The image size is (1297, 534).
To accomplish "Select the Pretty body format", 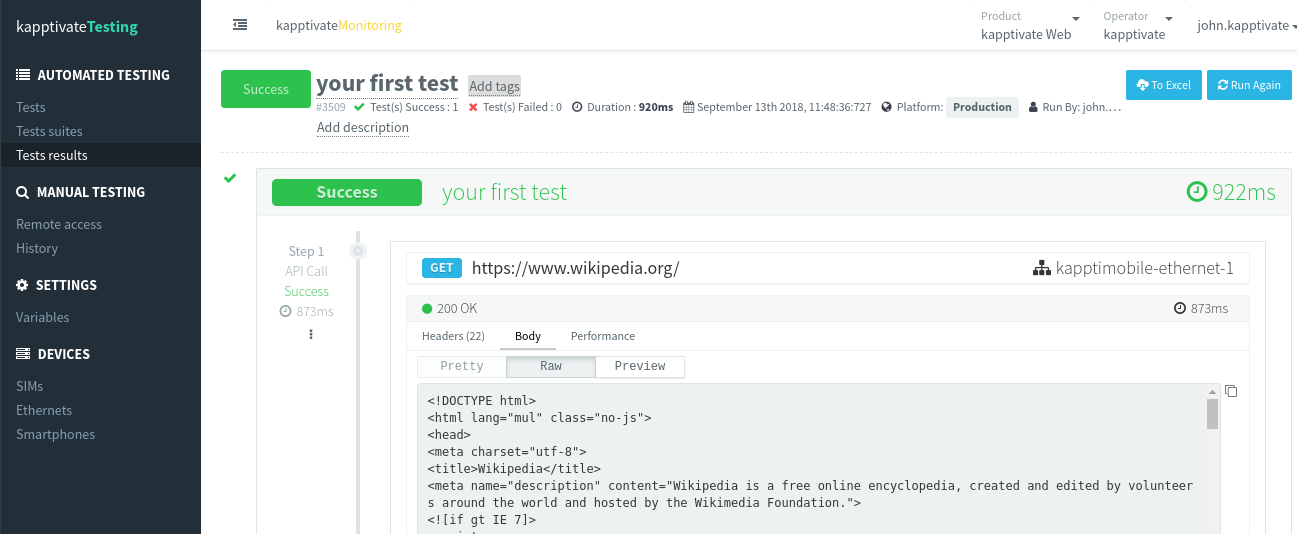I will pos(462,366).
